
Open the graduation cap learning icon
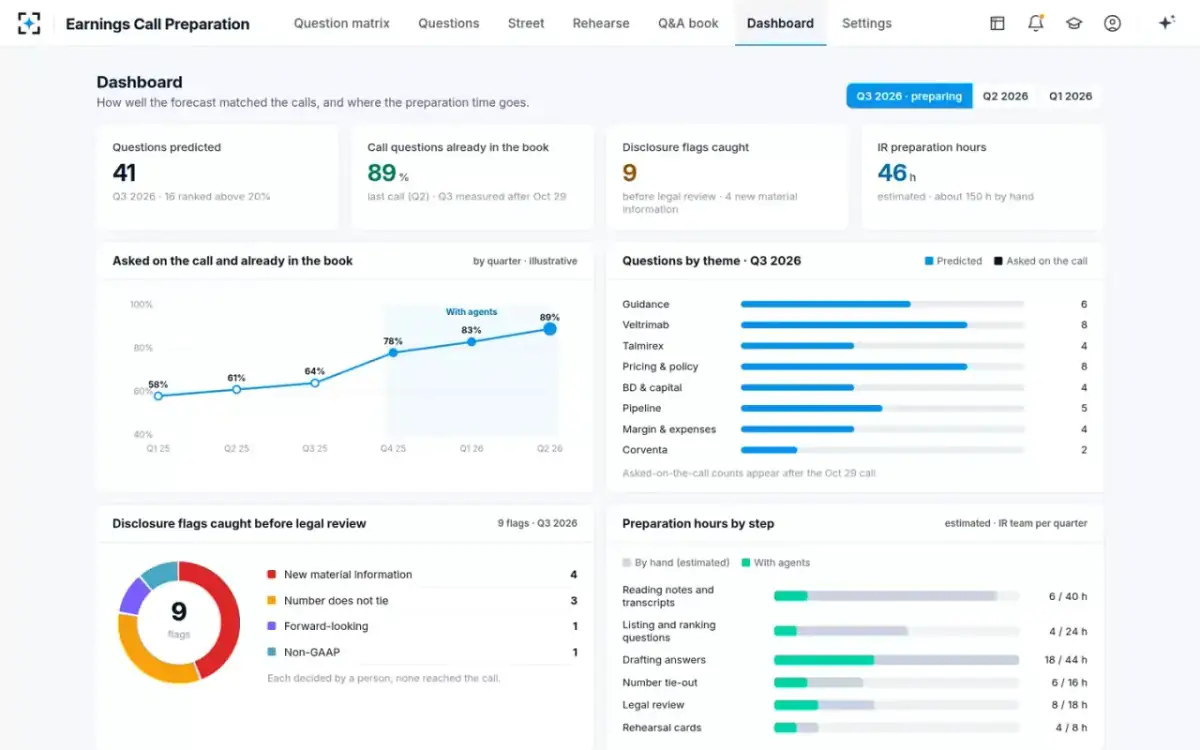tap(1074, 23)
